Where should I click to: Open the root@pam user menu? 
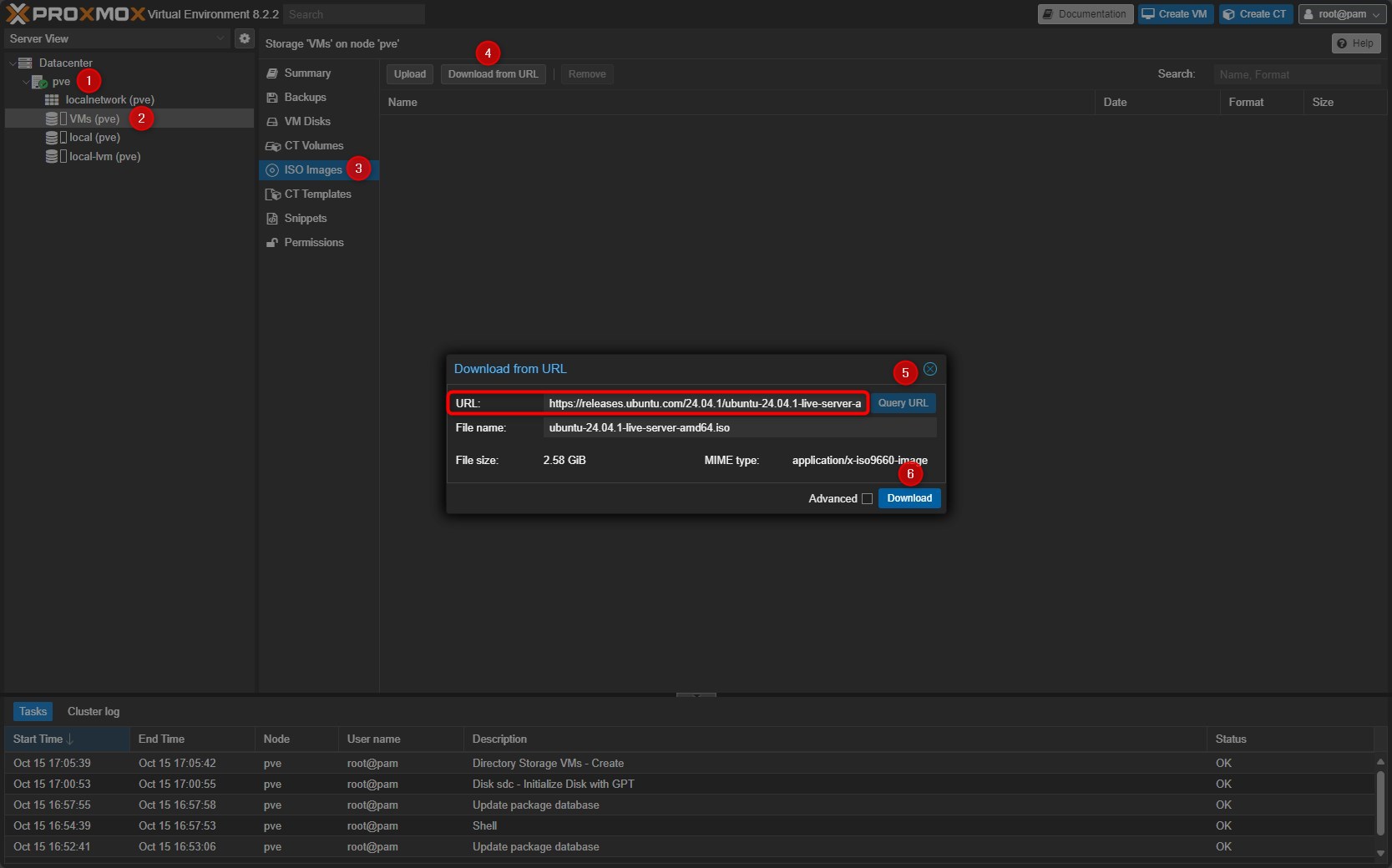point(1341,14)
